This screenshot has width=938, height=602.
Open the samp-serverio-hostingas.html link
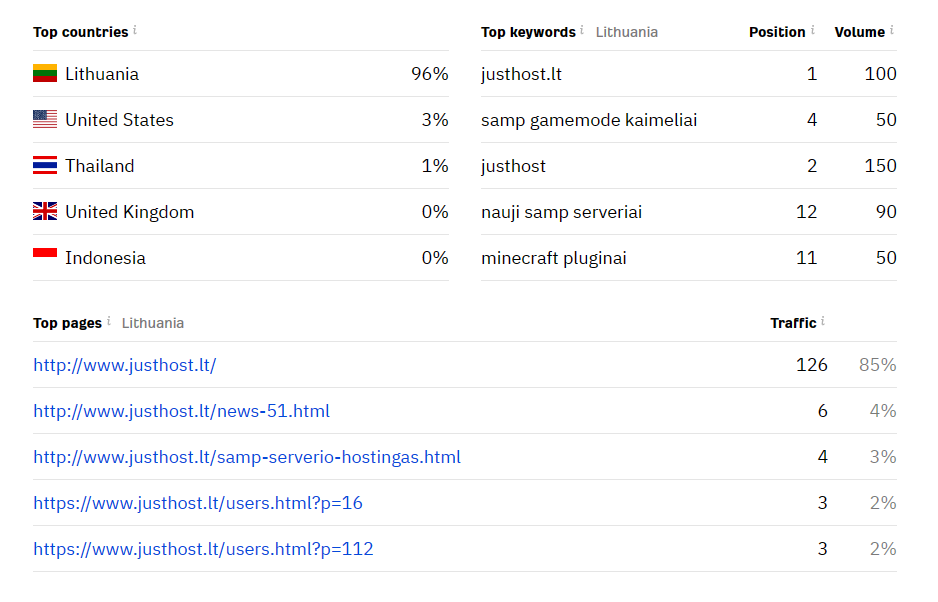coord(247,457)
